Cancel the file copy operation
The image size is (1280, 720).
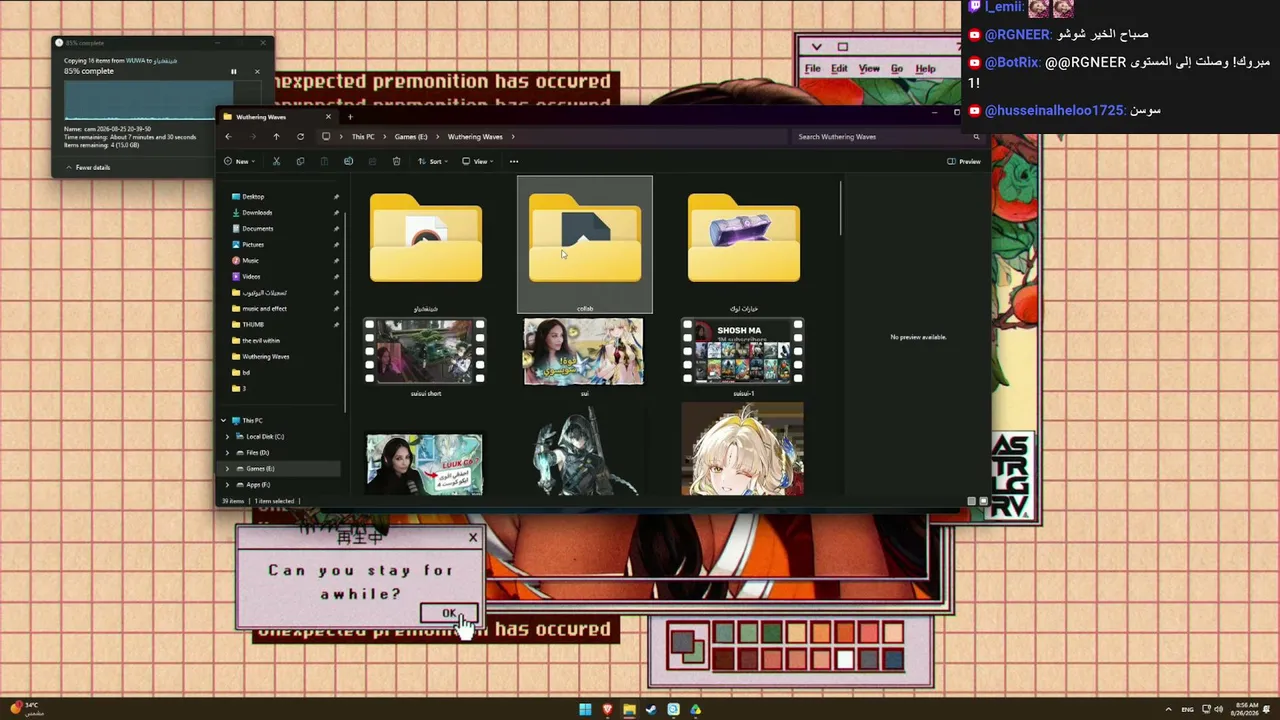click(257, 72)
